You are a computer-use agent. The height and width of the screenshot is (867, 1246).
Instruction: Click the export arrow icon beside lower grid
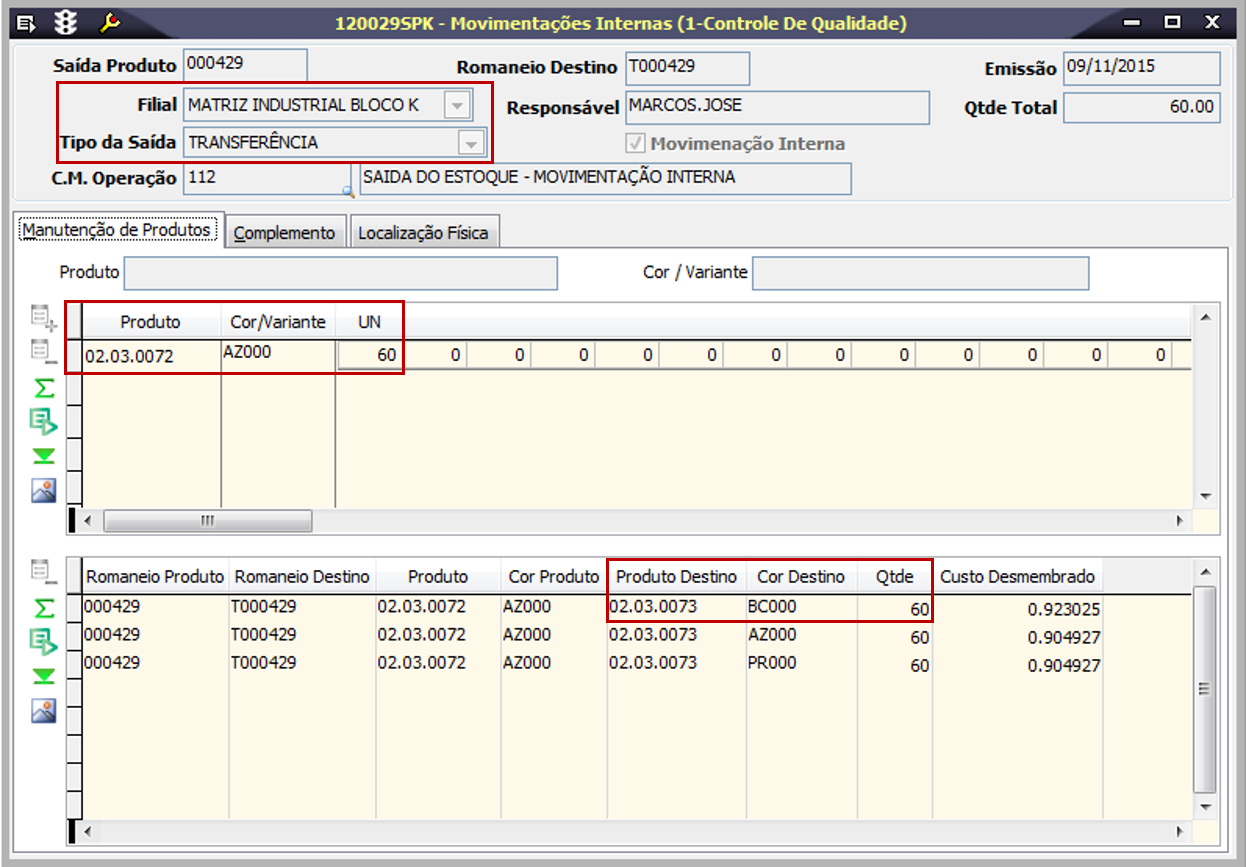click(43, 642)
